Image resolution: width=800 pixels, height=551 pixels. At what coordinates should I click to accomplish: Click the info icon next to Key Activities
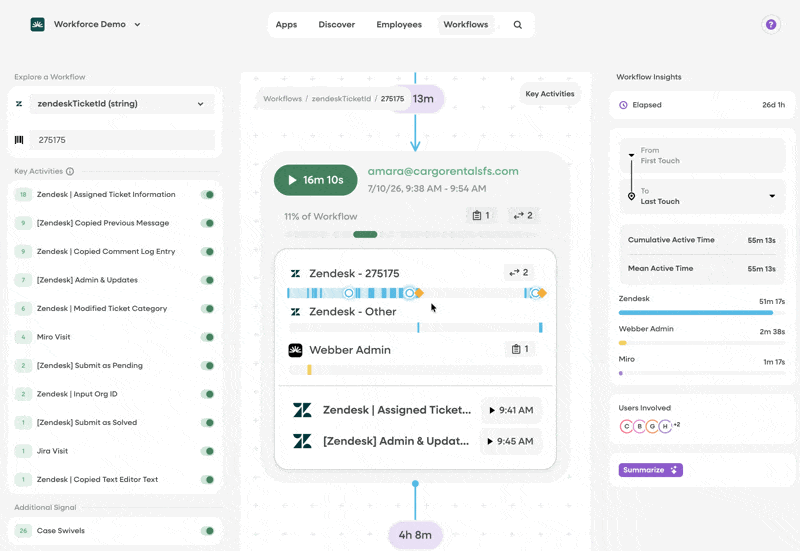coord(70,171)
